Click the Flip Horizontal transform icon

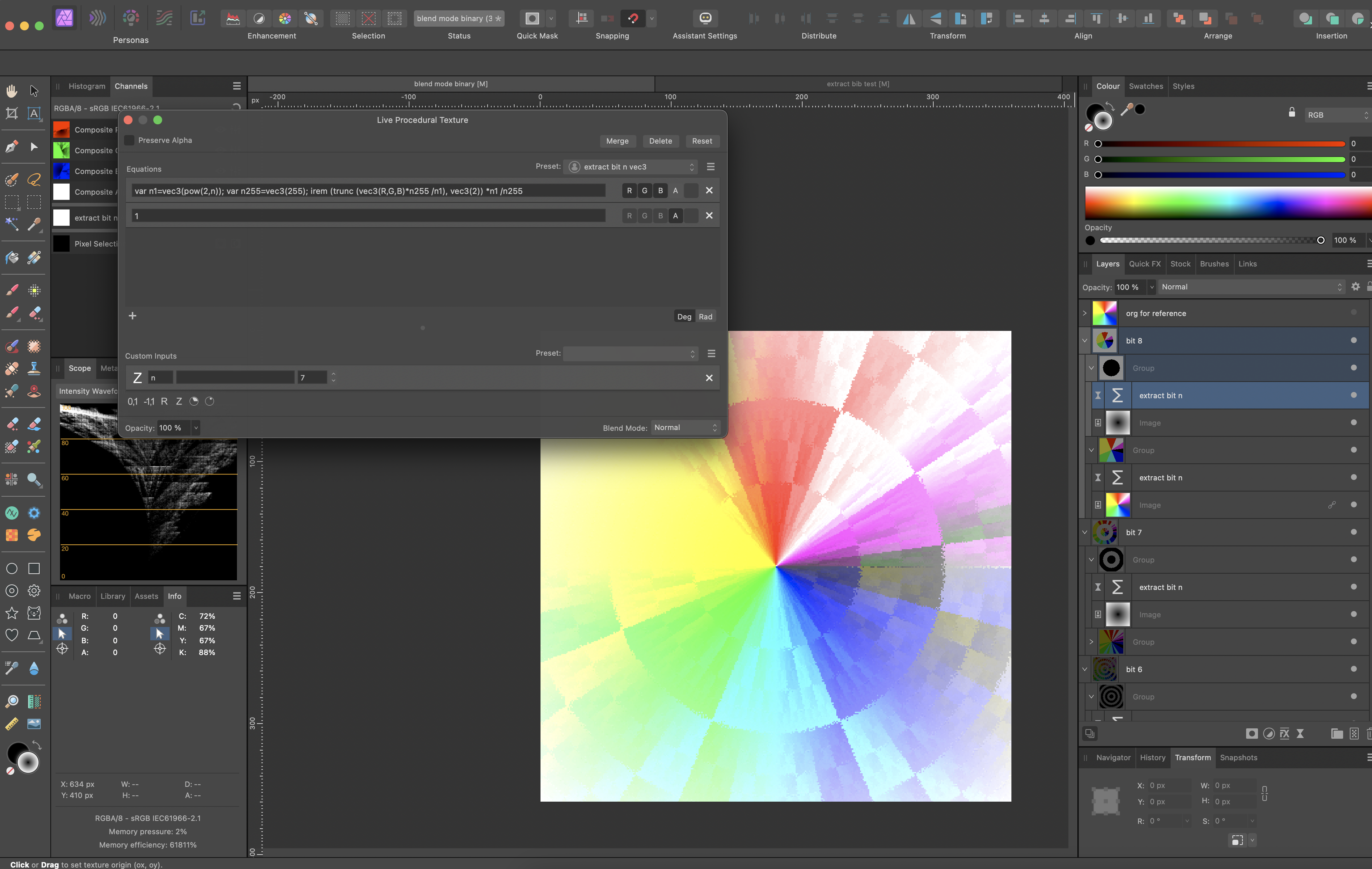tap(909, 19)
